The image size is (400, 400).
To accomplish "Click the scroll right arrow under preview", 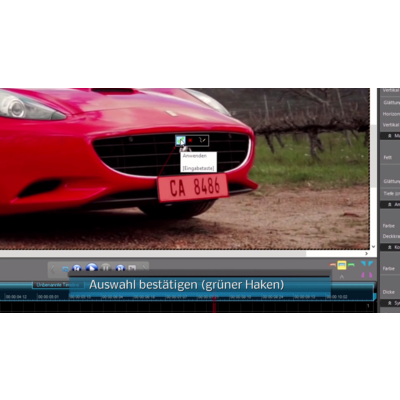I will pos(367,254).
